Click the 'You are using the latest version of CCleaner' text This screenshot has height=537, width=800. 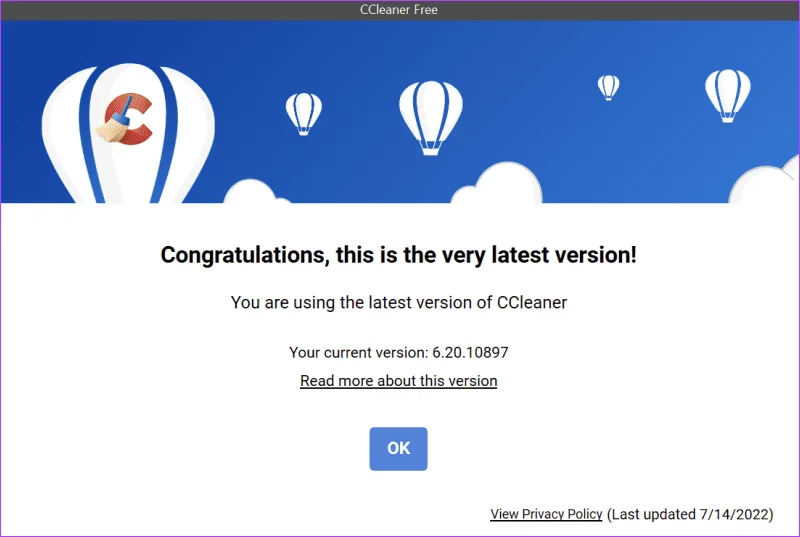(x=398, y=302)
